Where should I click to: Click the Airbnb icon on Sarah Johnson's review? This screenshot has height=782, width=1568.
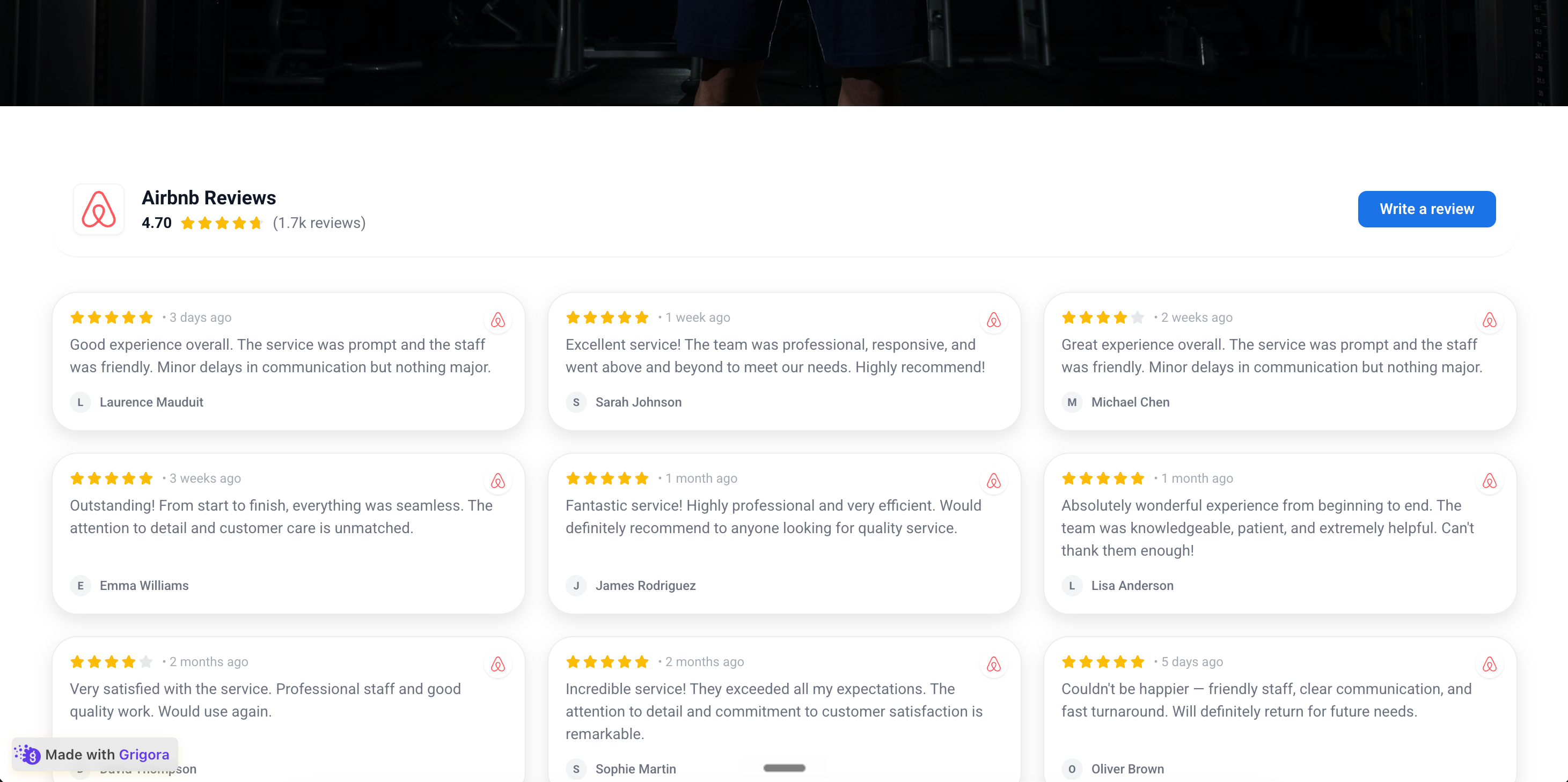click(993, 320)
